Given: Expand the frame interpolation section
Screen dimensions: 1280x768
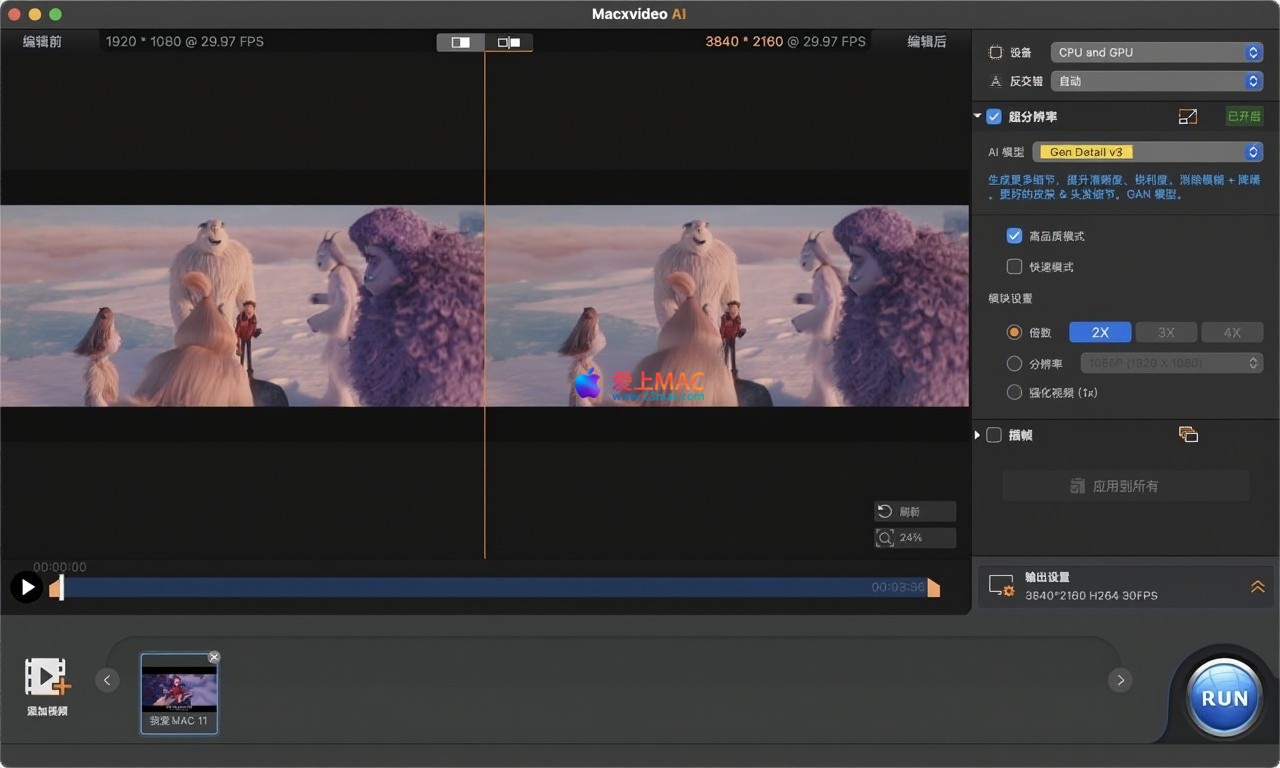Looking at the screenshot, I should 978,435.
